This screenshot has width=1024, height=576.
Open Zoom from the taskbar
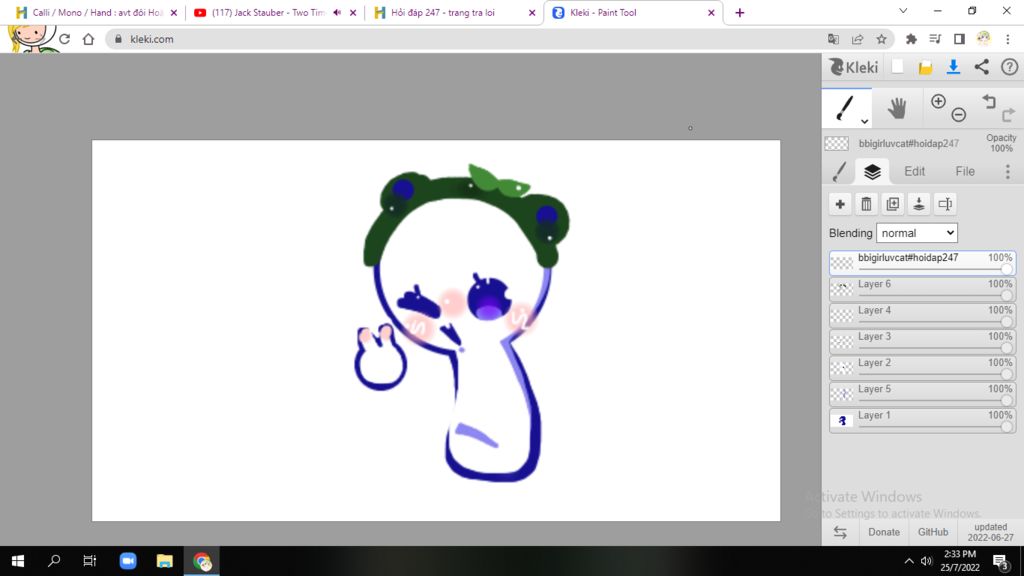click(128, 561)
